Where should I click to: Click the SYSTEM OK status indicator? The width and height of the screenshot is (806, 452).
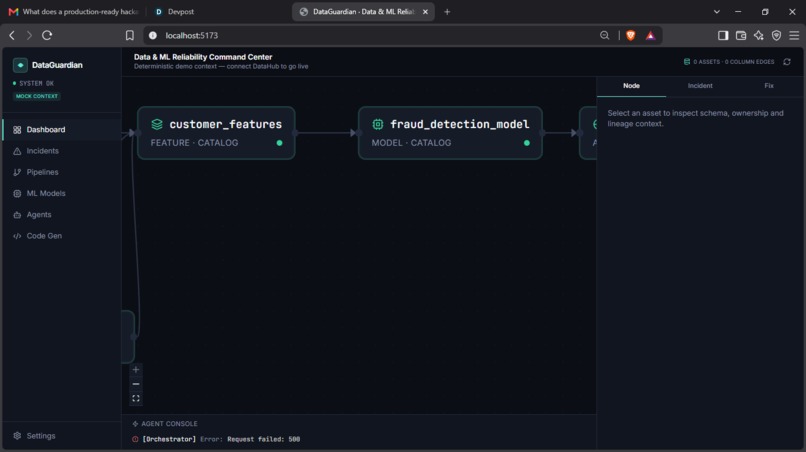tap(33, 83)
